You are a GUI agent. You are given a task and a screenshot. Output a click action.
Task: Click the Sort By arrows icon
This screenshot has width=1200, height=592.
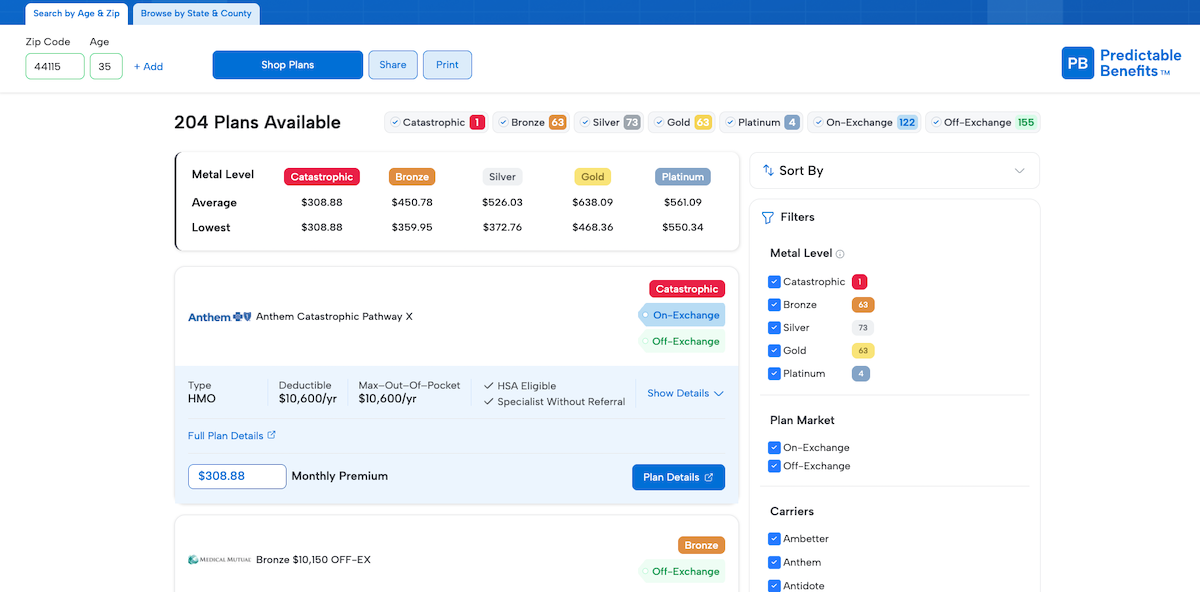[768, 171]
